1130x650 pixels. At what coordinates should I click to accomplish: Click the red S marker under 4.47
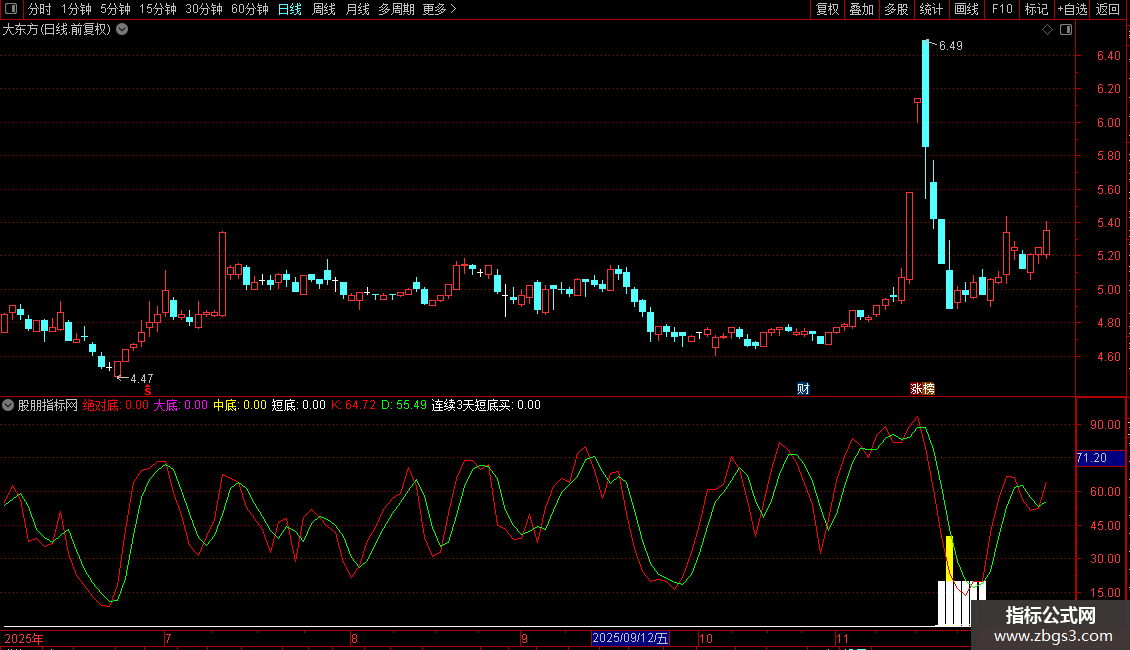(148, 390)
